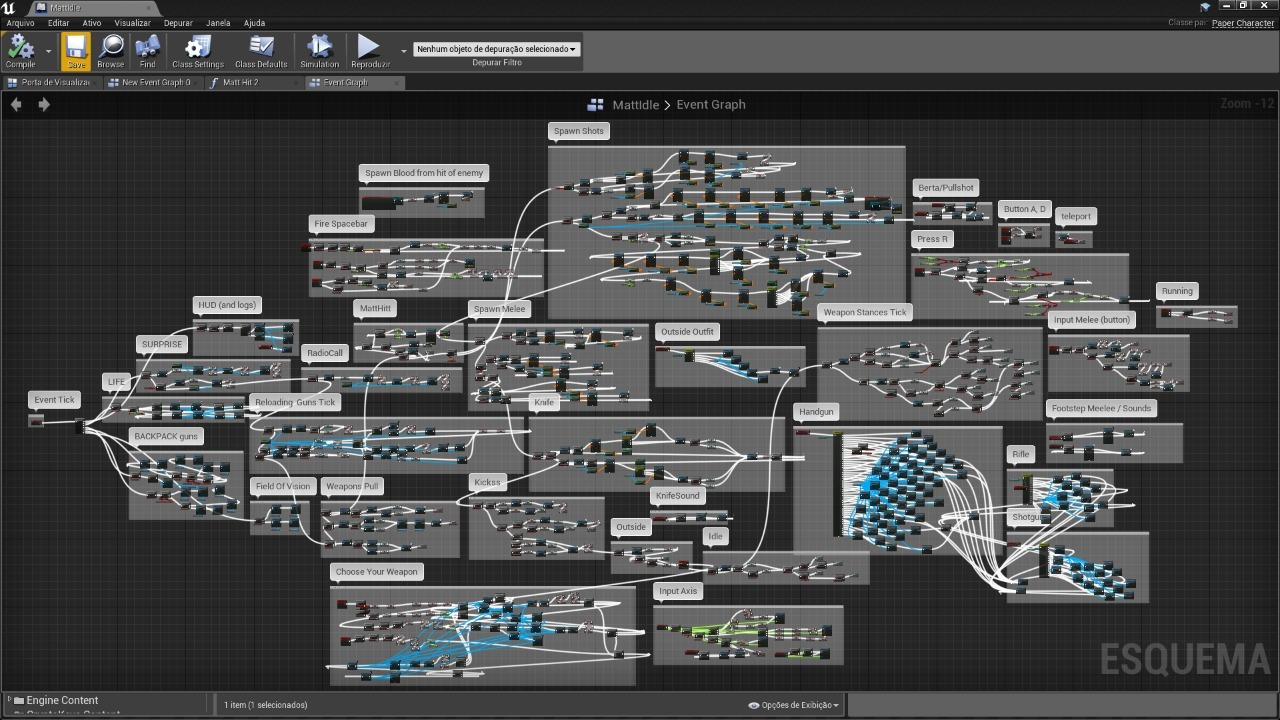Viewport: 1280px width, 720px height.
Task: Select the Choose Your Weapon comment box title
Action: 376,572
